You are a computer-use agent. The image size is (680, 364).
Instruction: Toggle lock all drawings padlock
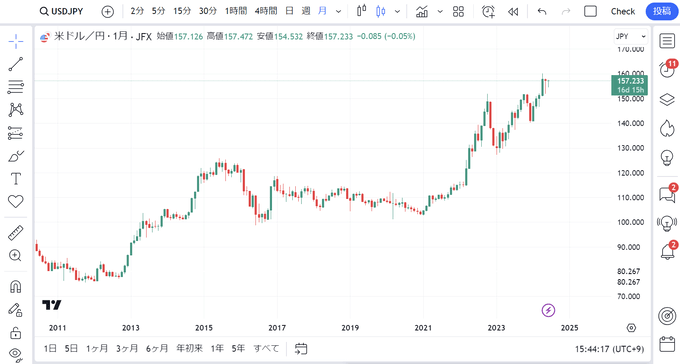(16, 332)
